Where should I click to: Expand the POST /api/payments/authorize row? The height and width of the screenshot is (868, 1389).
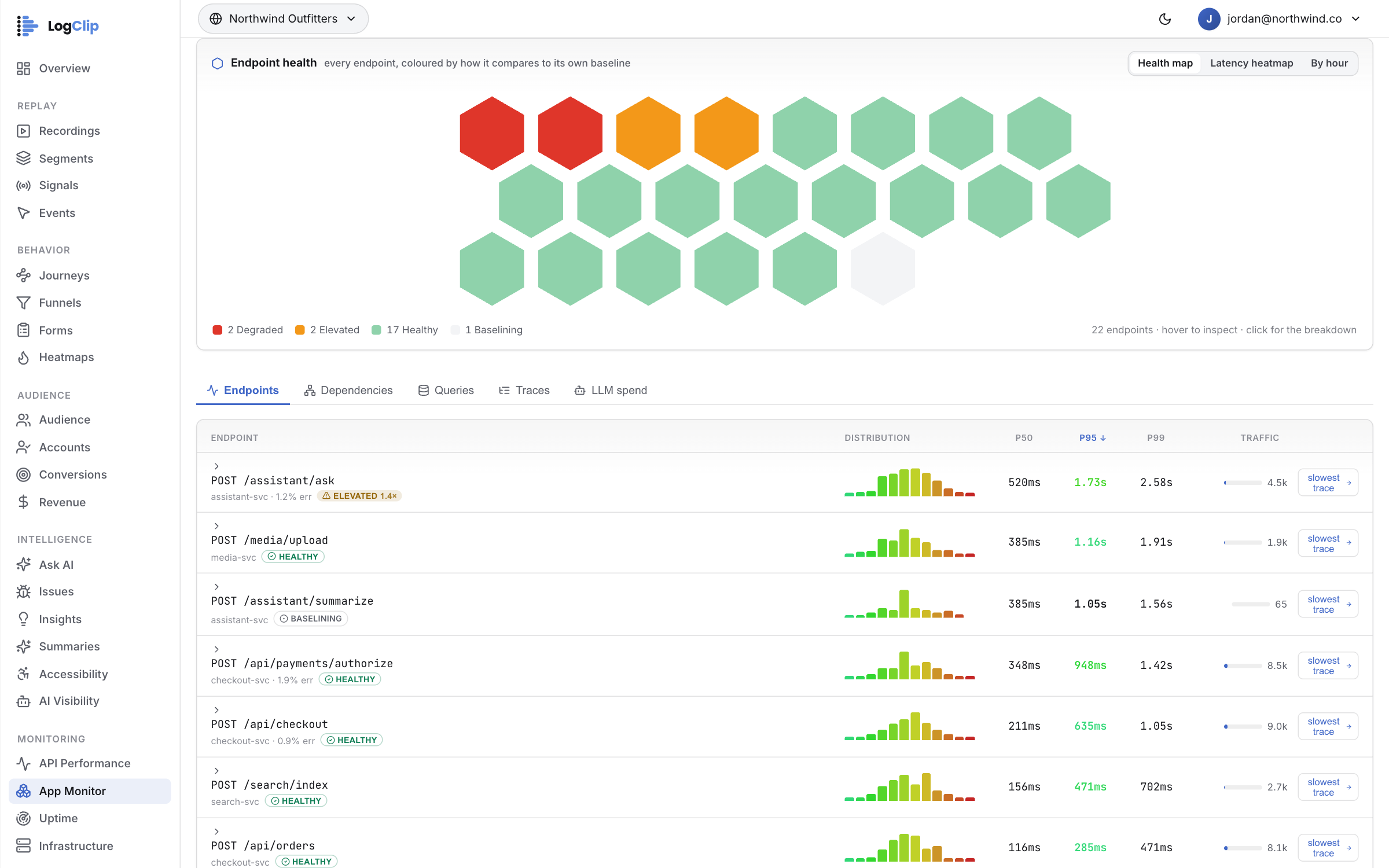pyautogui.click(x=216, y=649)
